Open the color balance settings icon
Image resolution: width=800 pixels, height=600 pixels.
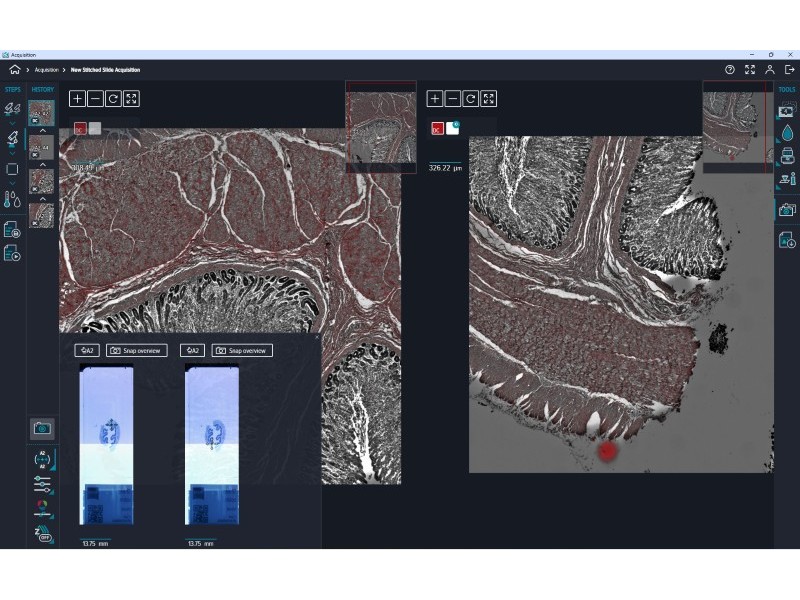43,508
